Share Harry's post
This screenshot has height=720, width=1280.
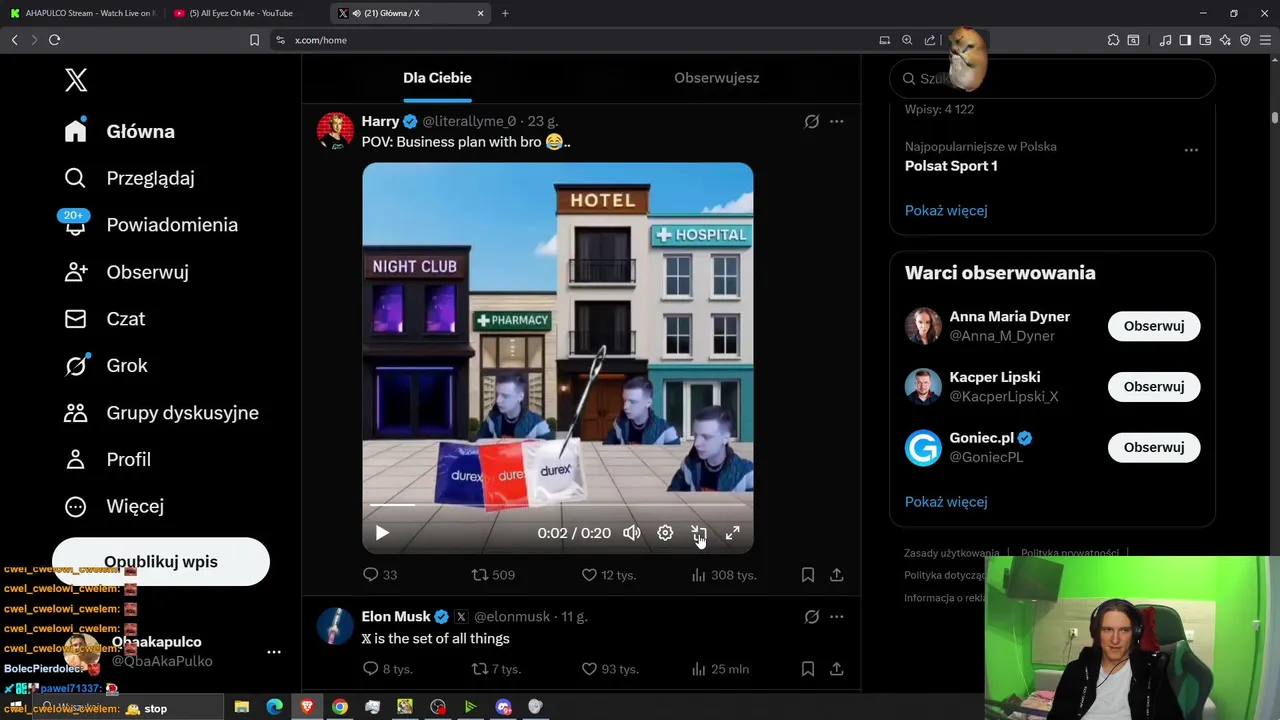click(x=837, y=575)
